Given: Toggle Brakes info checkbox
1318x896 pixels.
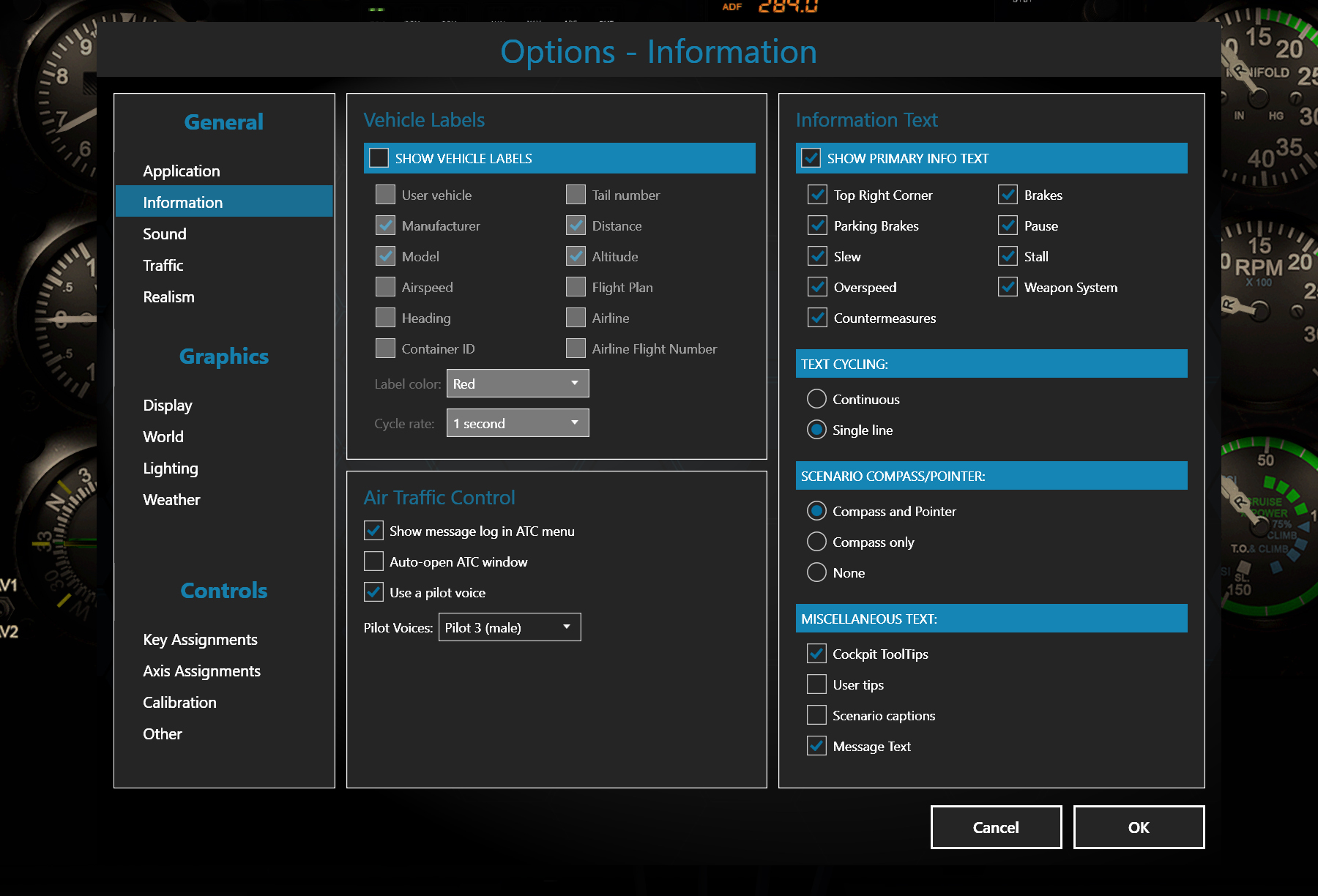Looking at the screenshot, I should click(1008, 195).
